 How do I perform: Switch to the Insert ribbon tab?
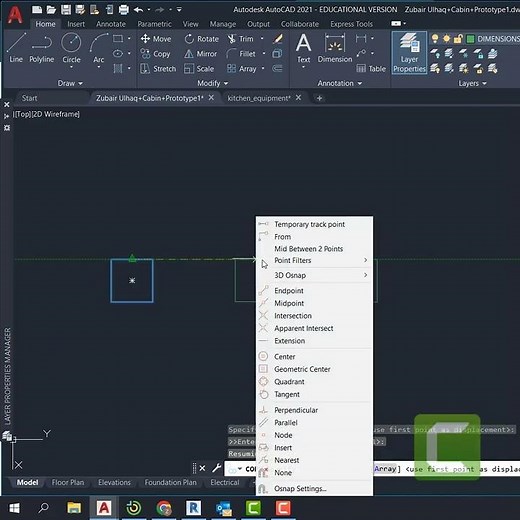[x=76, y=24]
